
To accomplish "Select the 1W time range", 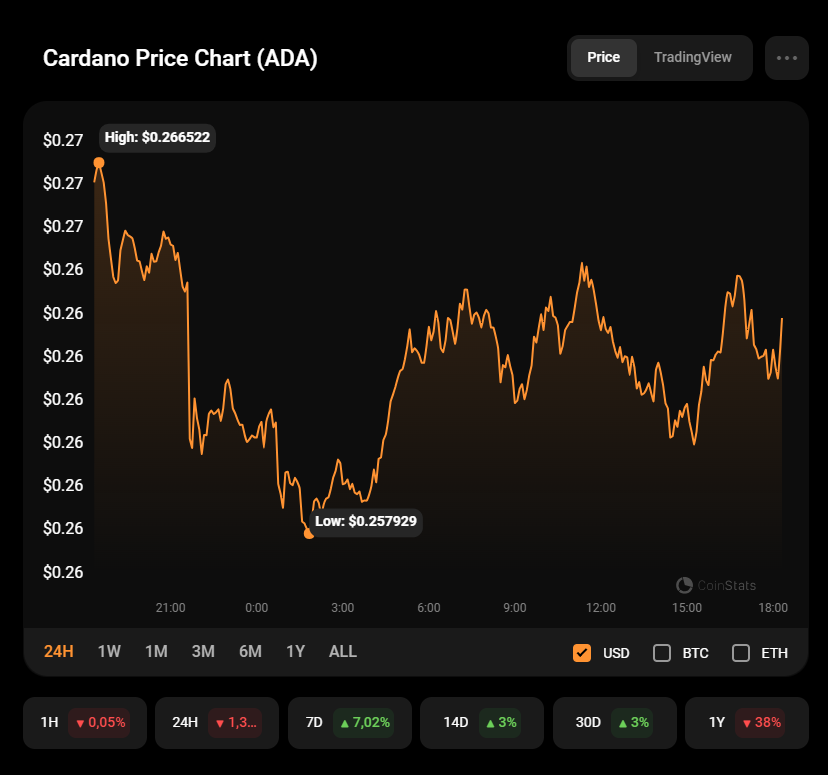I will (x=109, y=651).
